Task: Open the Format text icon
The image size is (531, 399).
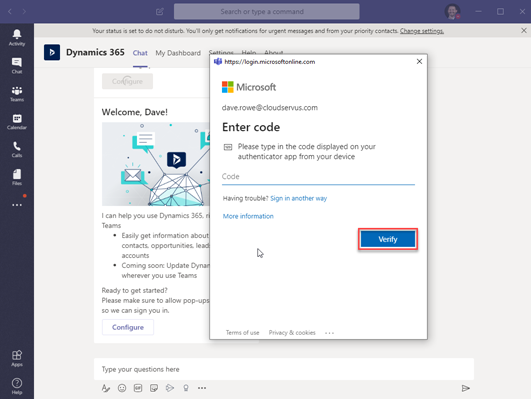Action: (x=106, y=388)
